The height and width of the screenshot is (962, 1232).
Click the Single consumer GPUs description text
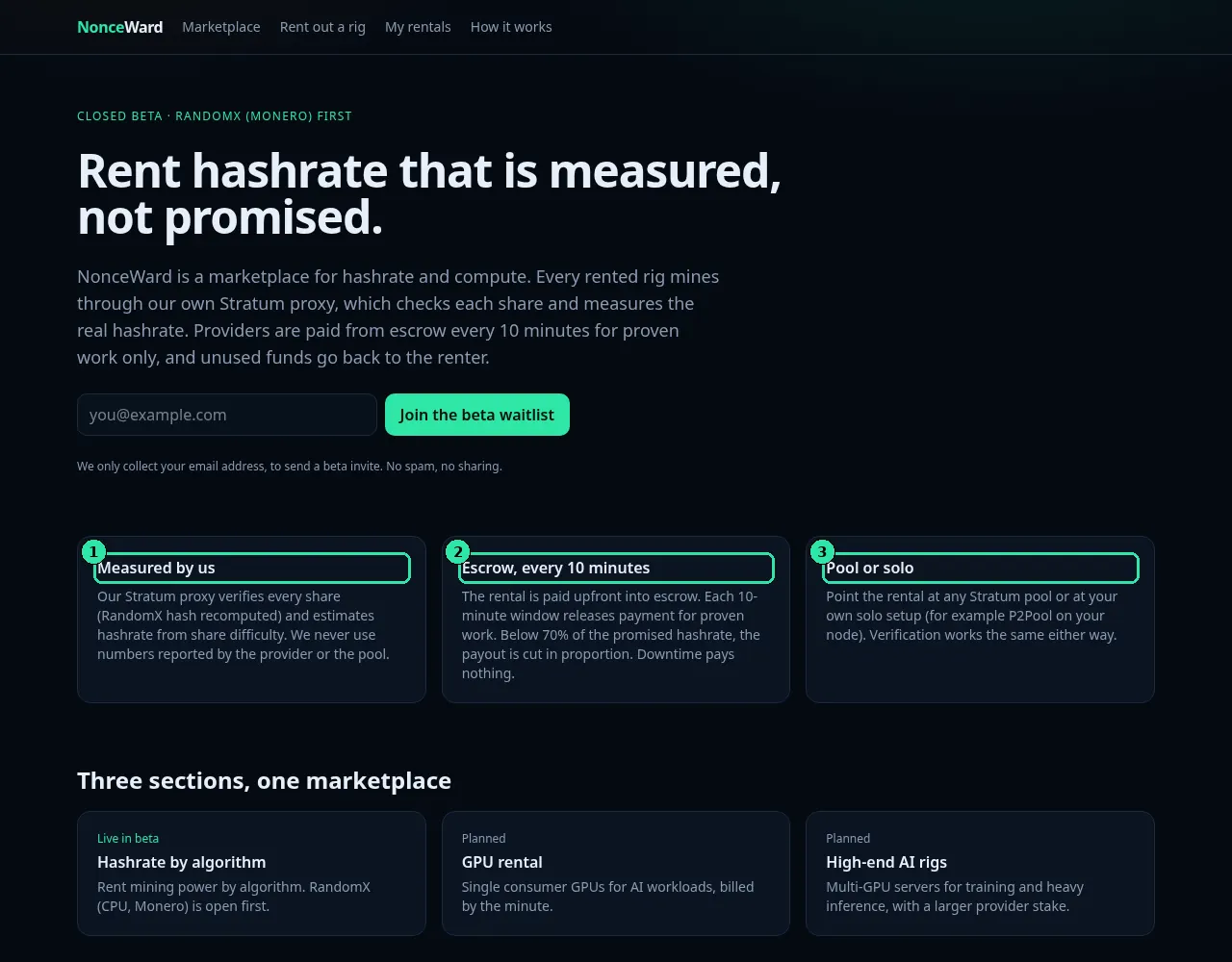(x=607, y=897)
